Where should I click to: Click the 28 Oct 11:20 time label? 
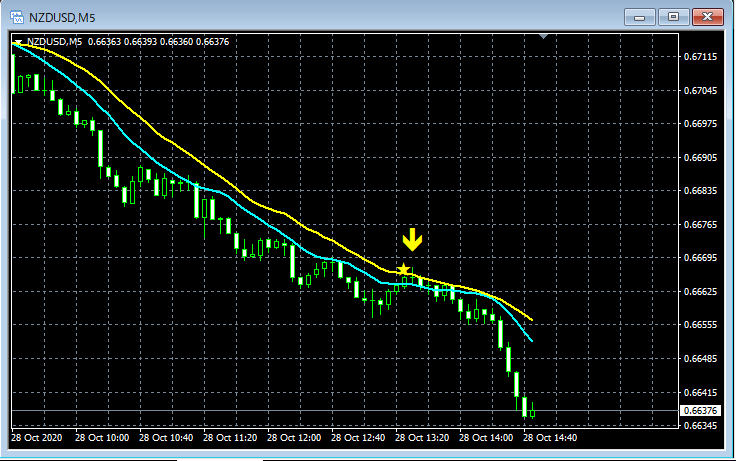230,438
